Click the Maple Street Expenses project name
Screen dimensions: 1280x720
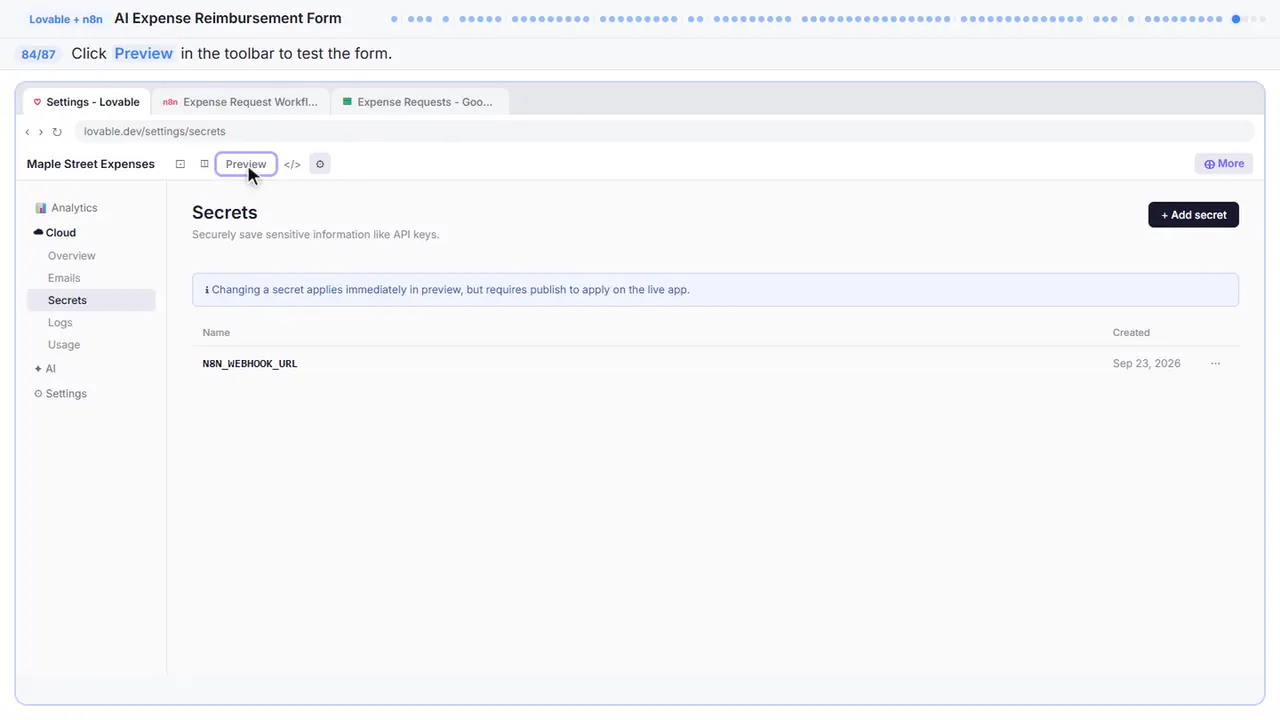[91, 164]
